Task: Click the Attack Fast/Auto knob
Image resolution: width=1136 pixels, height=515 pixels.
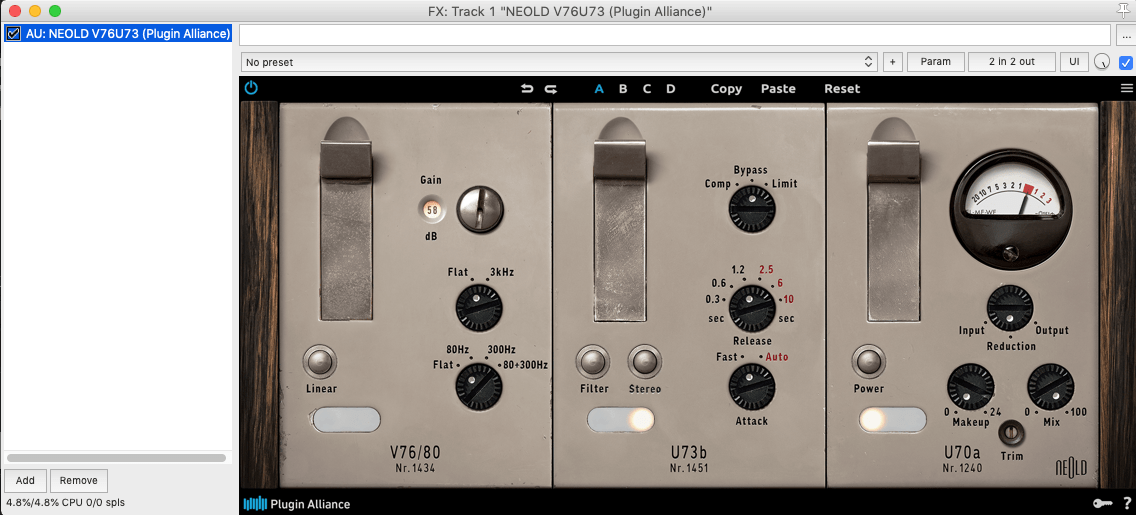Action: tap(751, 387)
